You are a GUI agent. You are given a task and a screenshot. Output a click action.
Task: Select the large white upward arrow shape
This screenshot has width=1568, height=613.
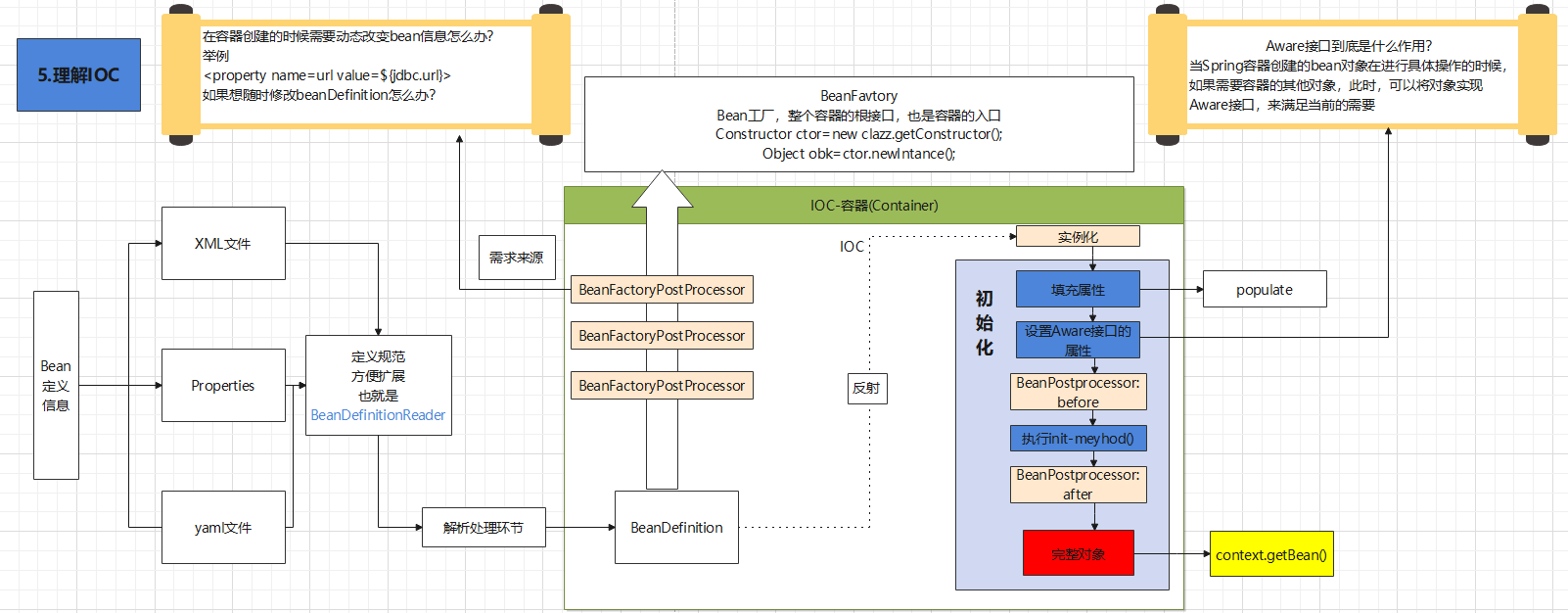coord(663,329)
